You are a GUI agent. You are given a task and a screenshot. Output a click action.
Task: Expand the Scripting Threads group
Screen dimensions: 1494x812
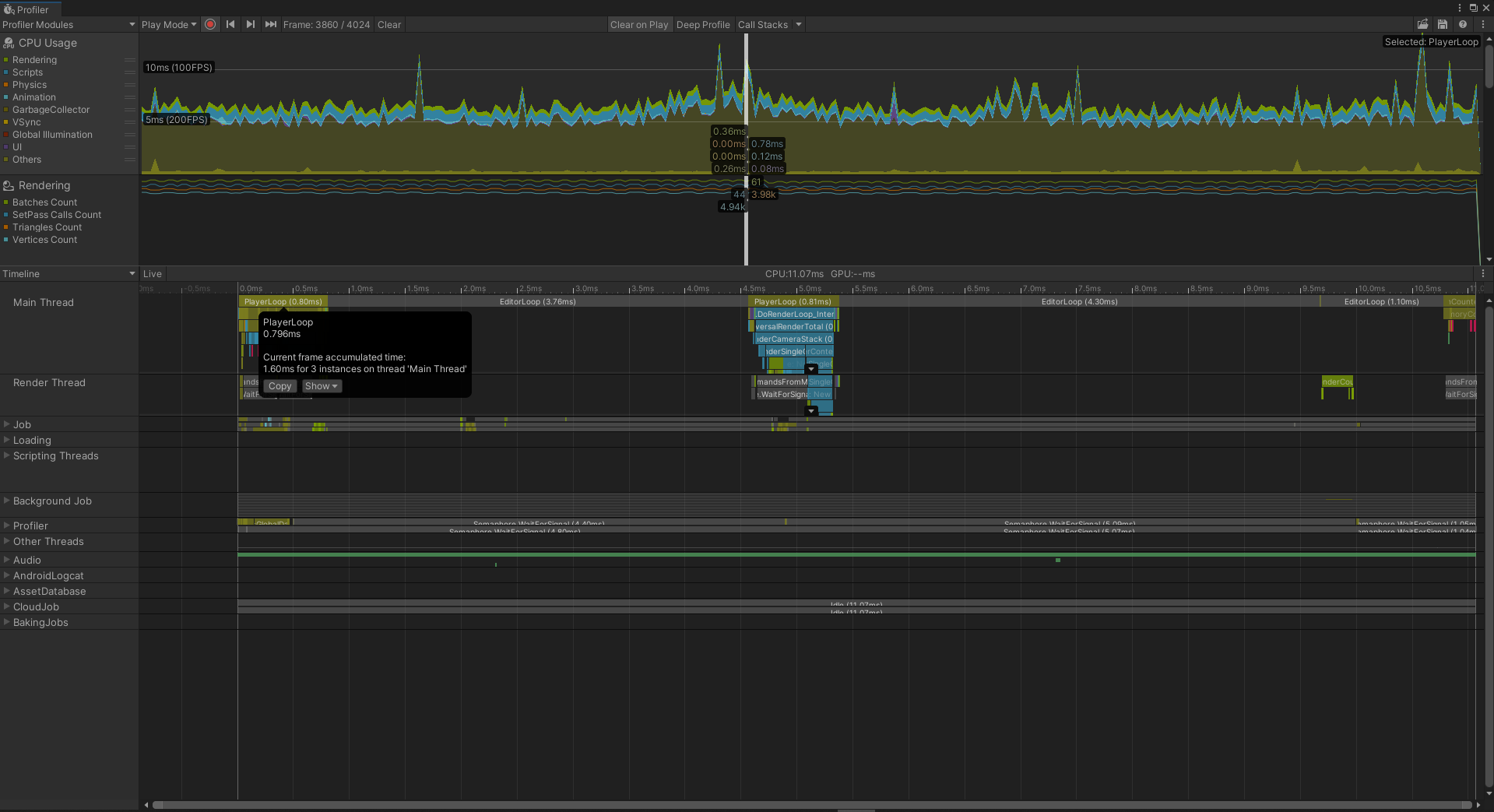point(6,455)
